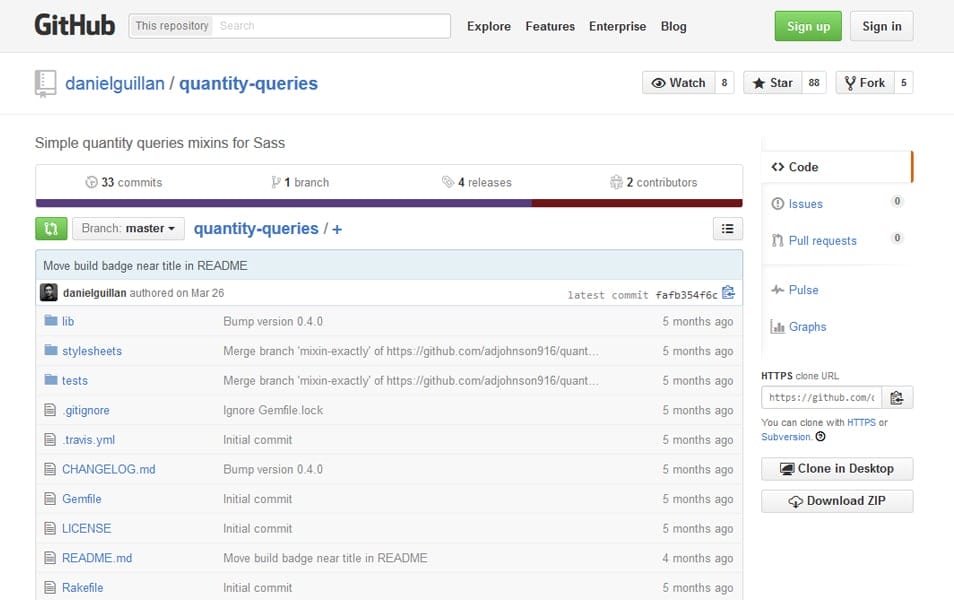954x600 pixels.
Task: Open the Branch: master dropdown
Action: [x=128, y=228]
